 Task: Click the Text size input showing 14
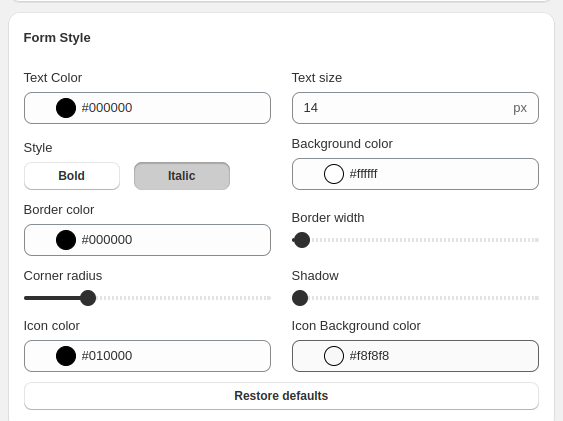(415, 108)
